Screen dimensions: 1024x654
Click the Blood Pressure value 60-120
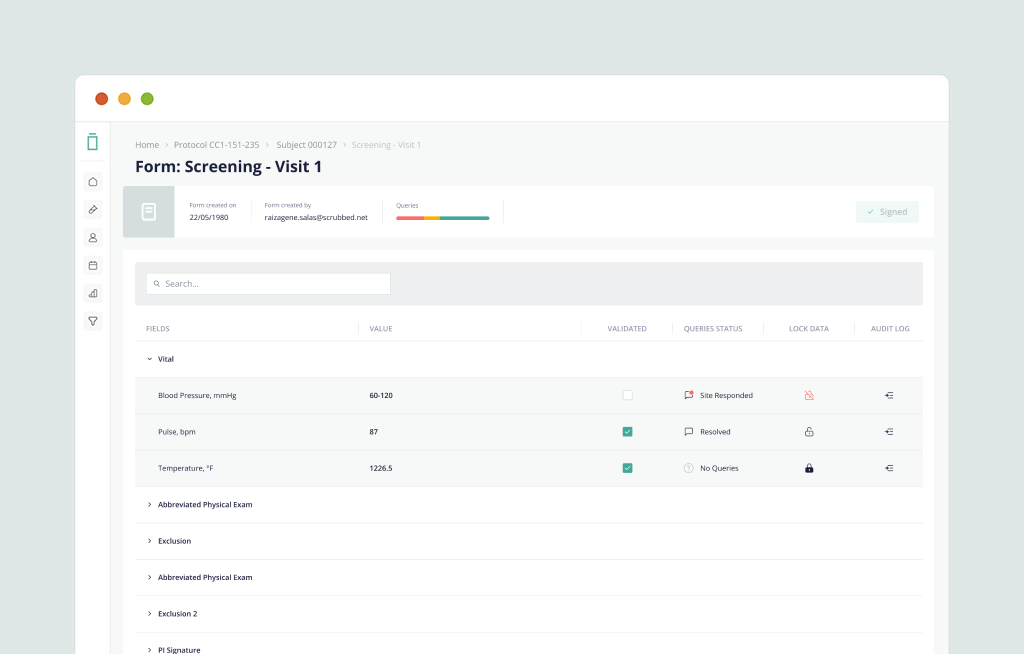pyautogui.click(x=381, y=395)
